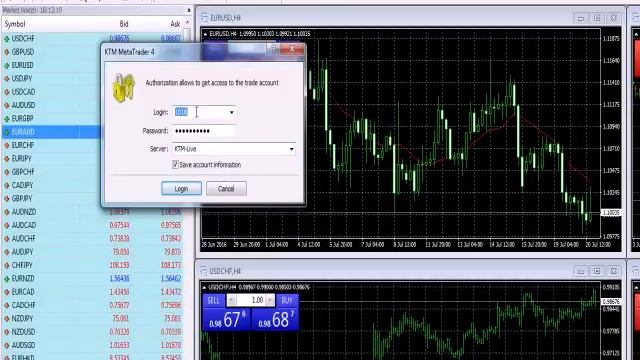
Task: Select EURUSD row in Market Watch
Action: [92, 65]
